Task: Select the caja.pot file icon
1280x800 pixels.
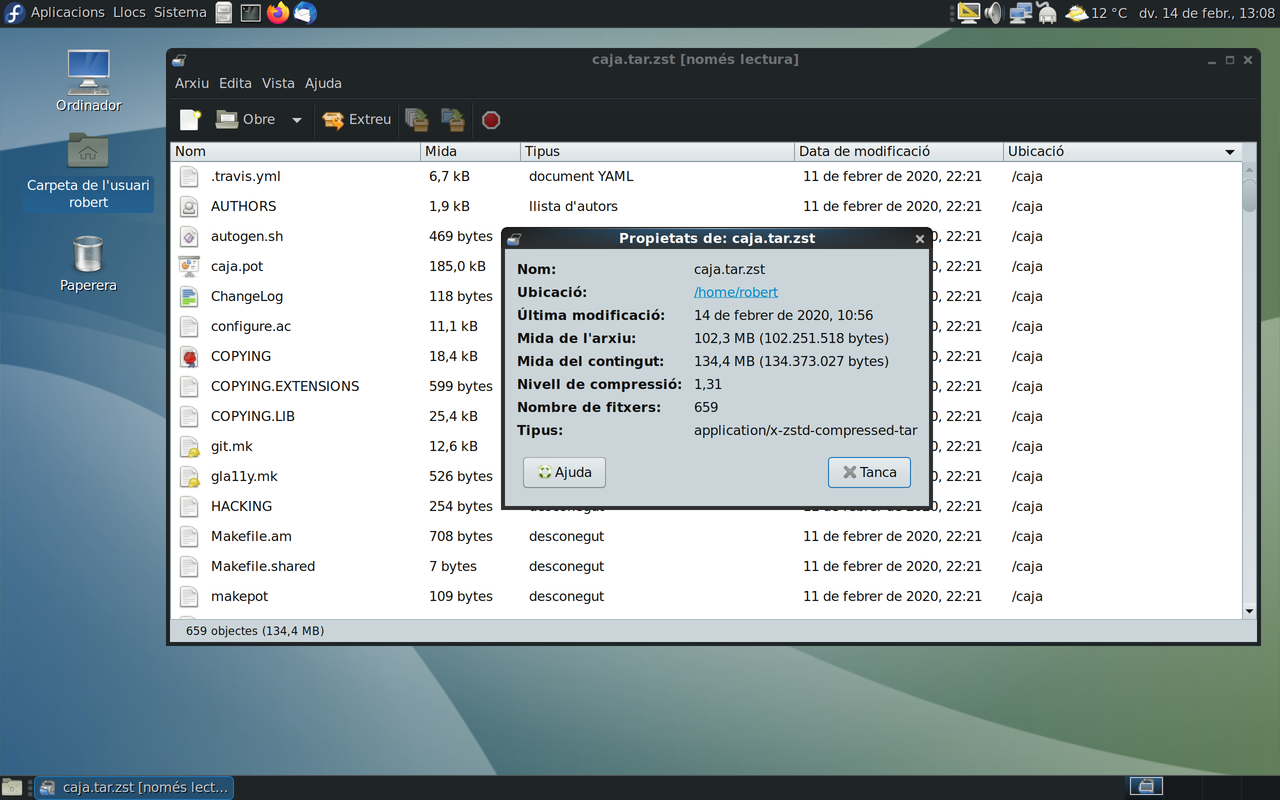Action: click(189, 266)
